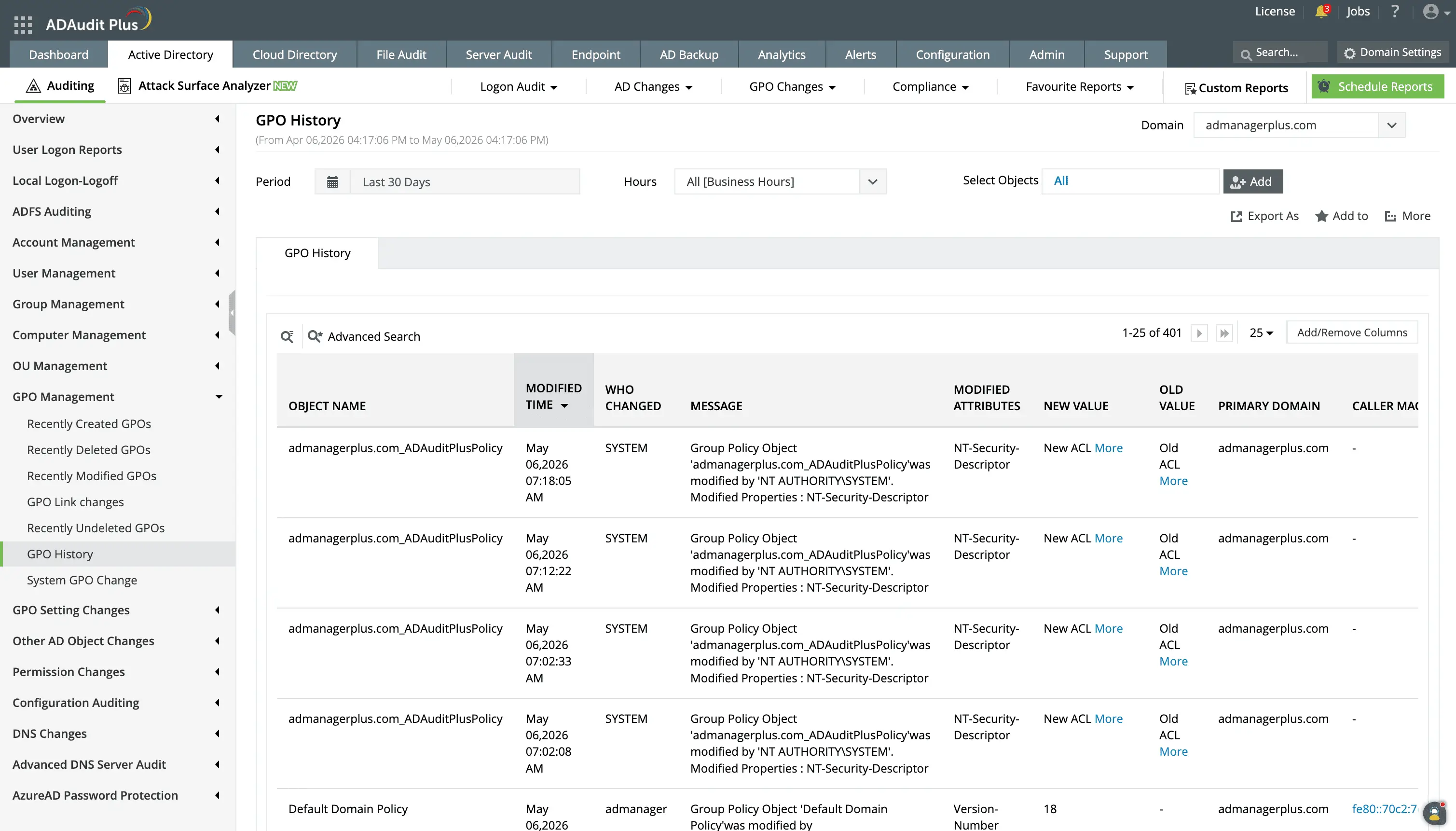Switch to Dashboard tab

pos(59,54)
